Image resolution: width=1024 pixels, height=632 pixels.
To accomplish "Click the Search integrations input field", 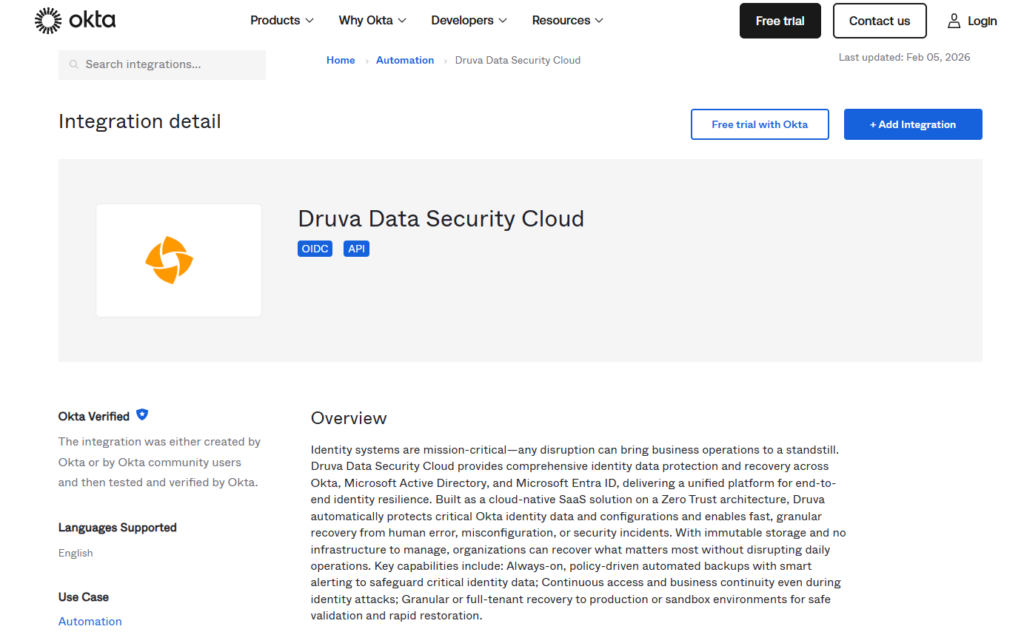I will click(x=160, y=64).
